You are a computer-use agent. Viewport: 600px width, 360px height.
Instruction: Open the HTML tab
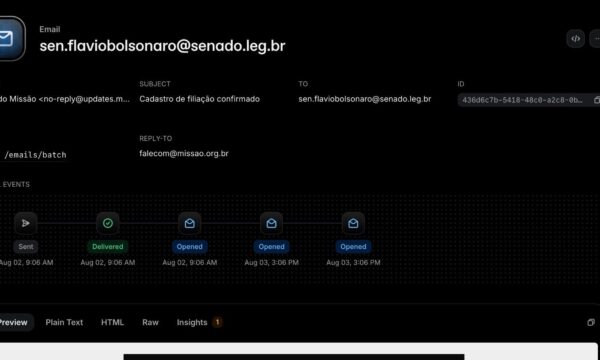coord(112,322)
